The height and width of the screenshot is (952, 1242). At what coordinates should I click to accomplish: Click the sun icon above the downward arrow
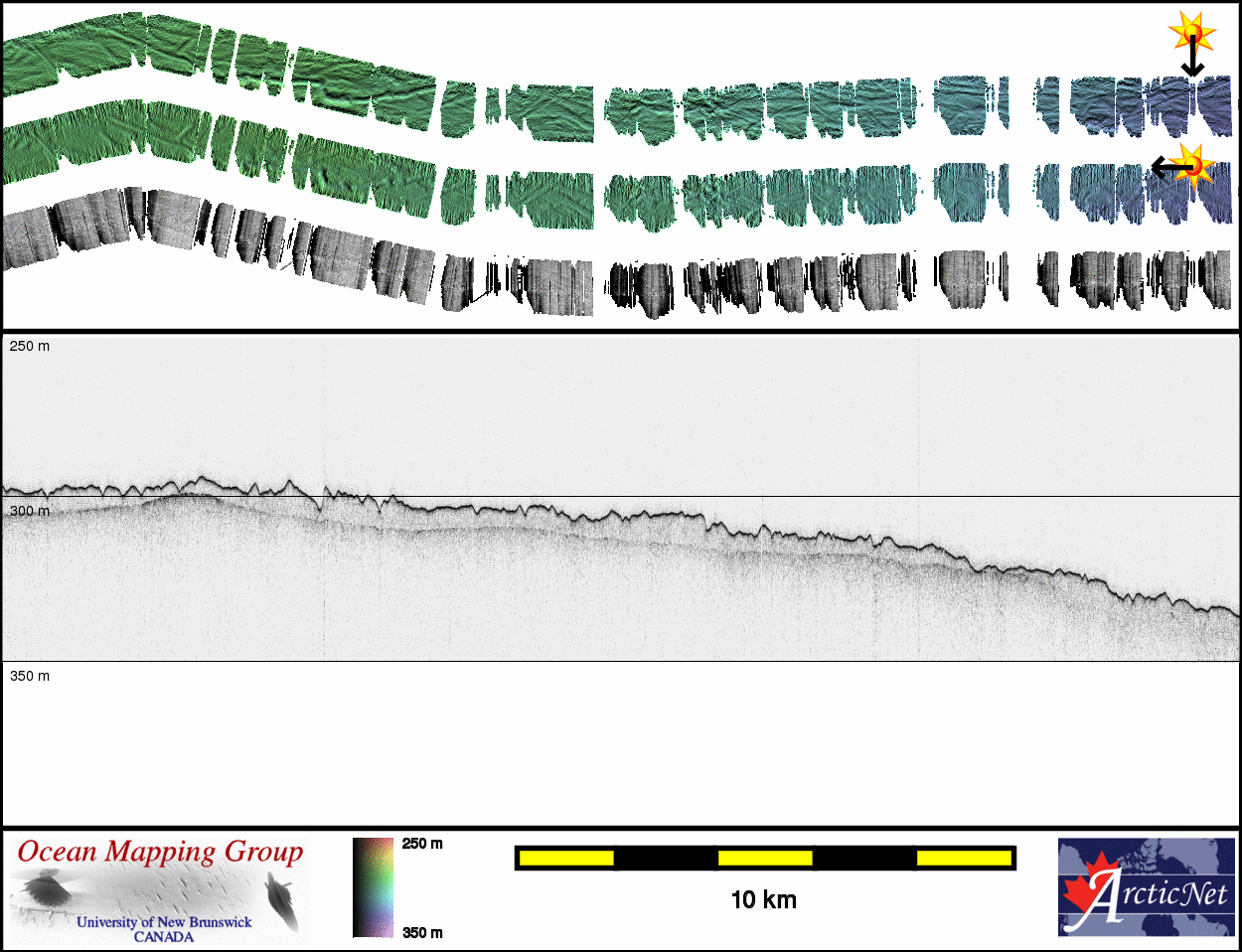[x=1192, y=33]
